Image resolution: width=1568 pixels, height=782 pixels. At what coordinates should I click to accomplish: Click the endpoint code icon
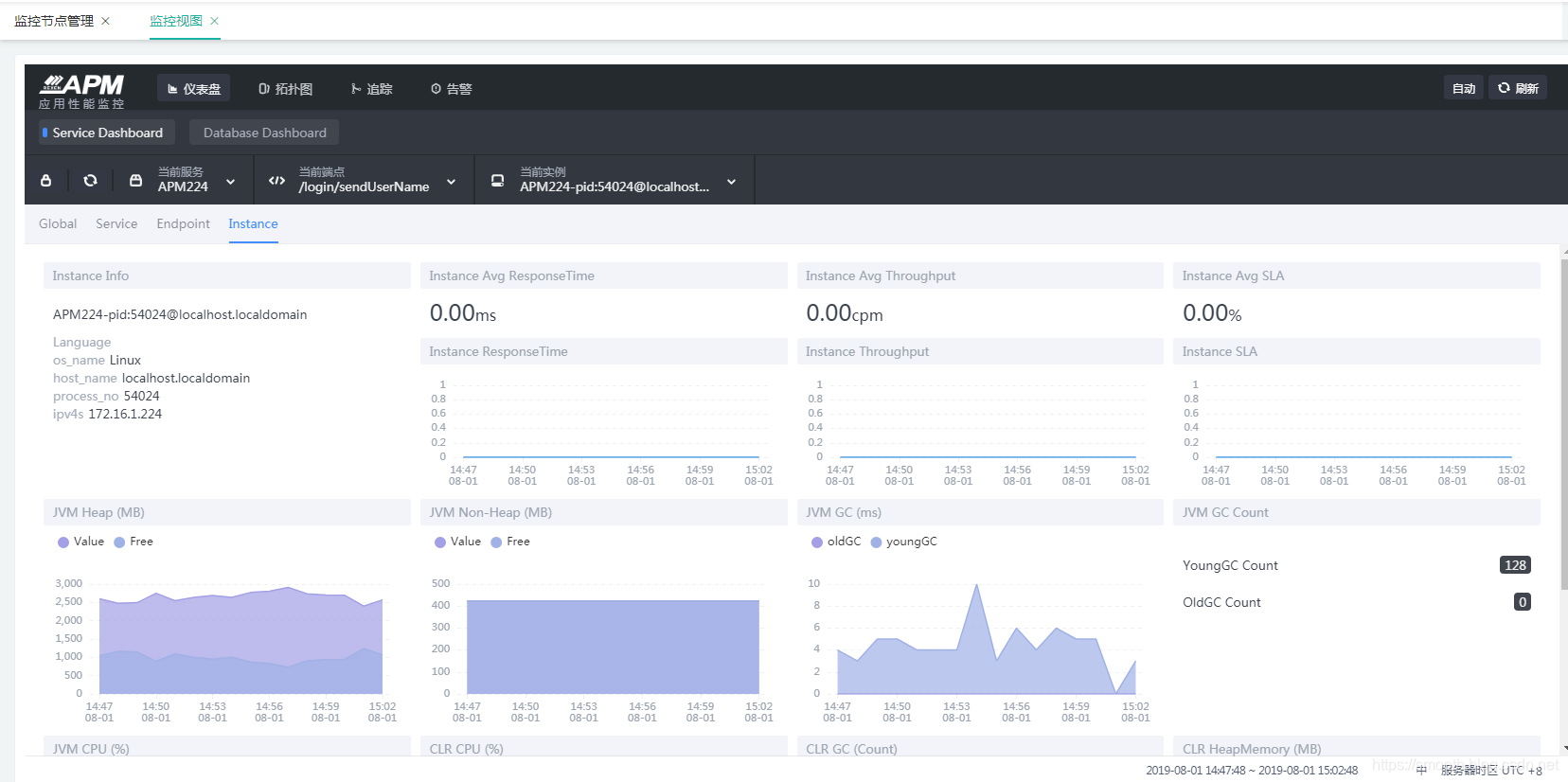tap(276, 180)
